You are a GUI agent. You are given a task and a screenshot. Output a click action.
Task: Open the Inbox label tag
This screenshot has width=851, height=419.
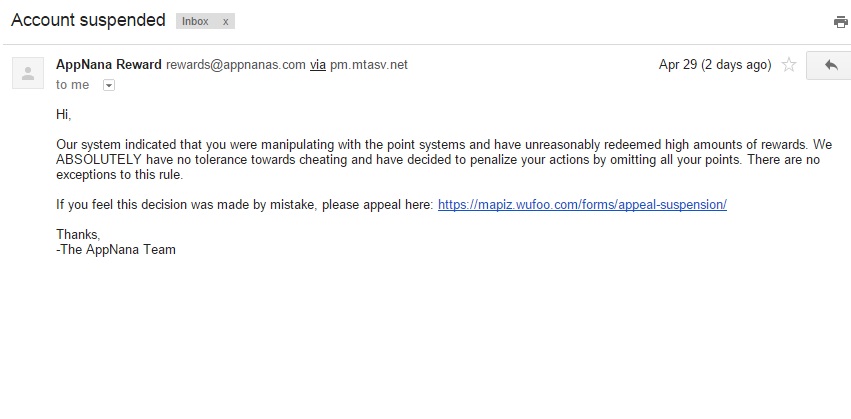[195, 21]
